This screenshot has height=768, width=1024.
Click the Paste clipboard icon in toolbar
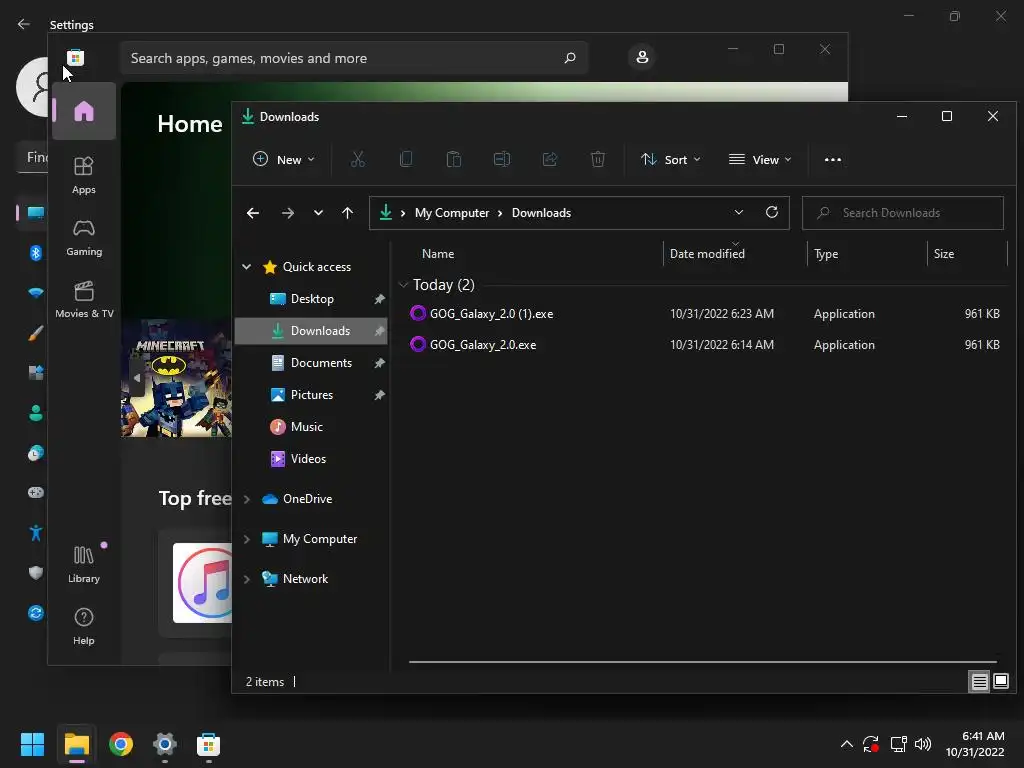pyautogui.click(x=453, y=159)
